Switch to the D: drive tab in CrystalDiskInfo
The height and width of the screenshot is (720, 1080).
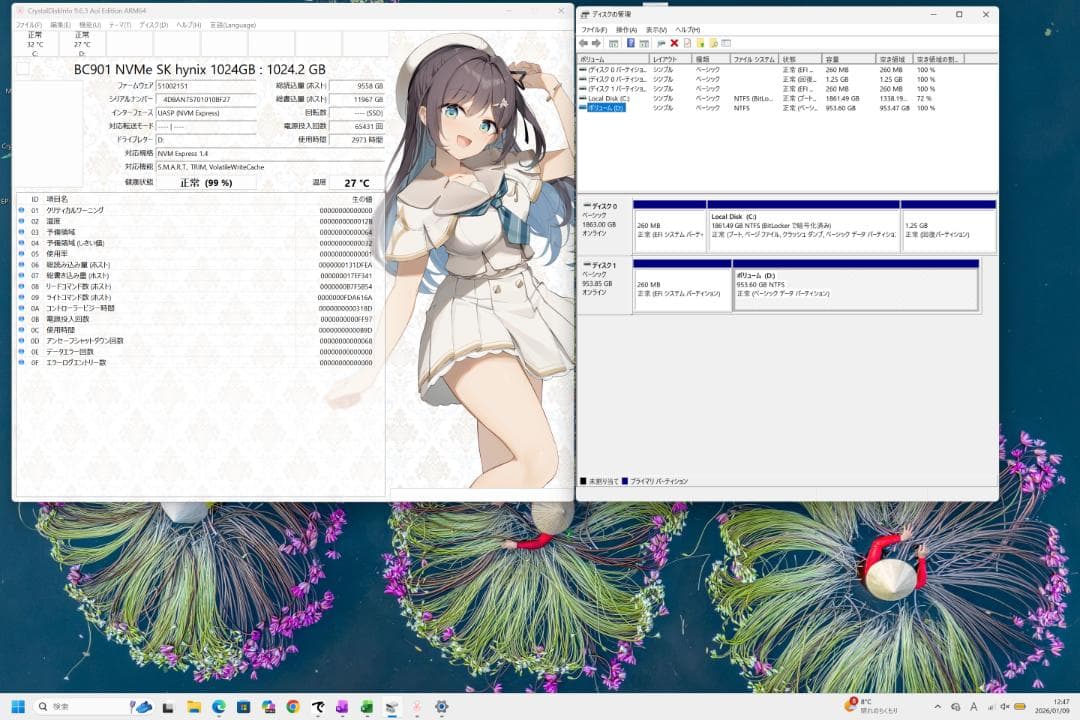pyautogui.click(x=82, y=44)
